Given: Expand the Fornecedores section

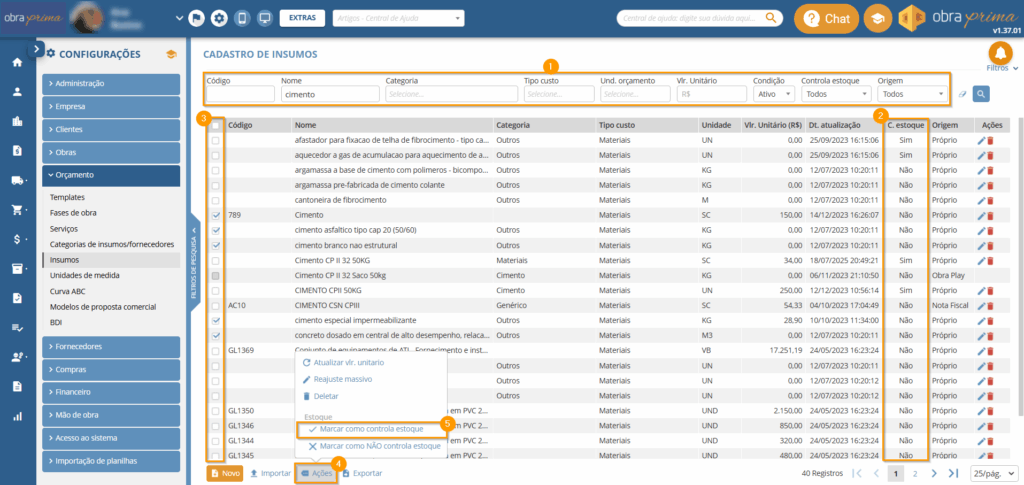Looking at the screenshot, I should point(111,347).
